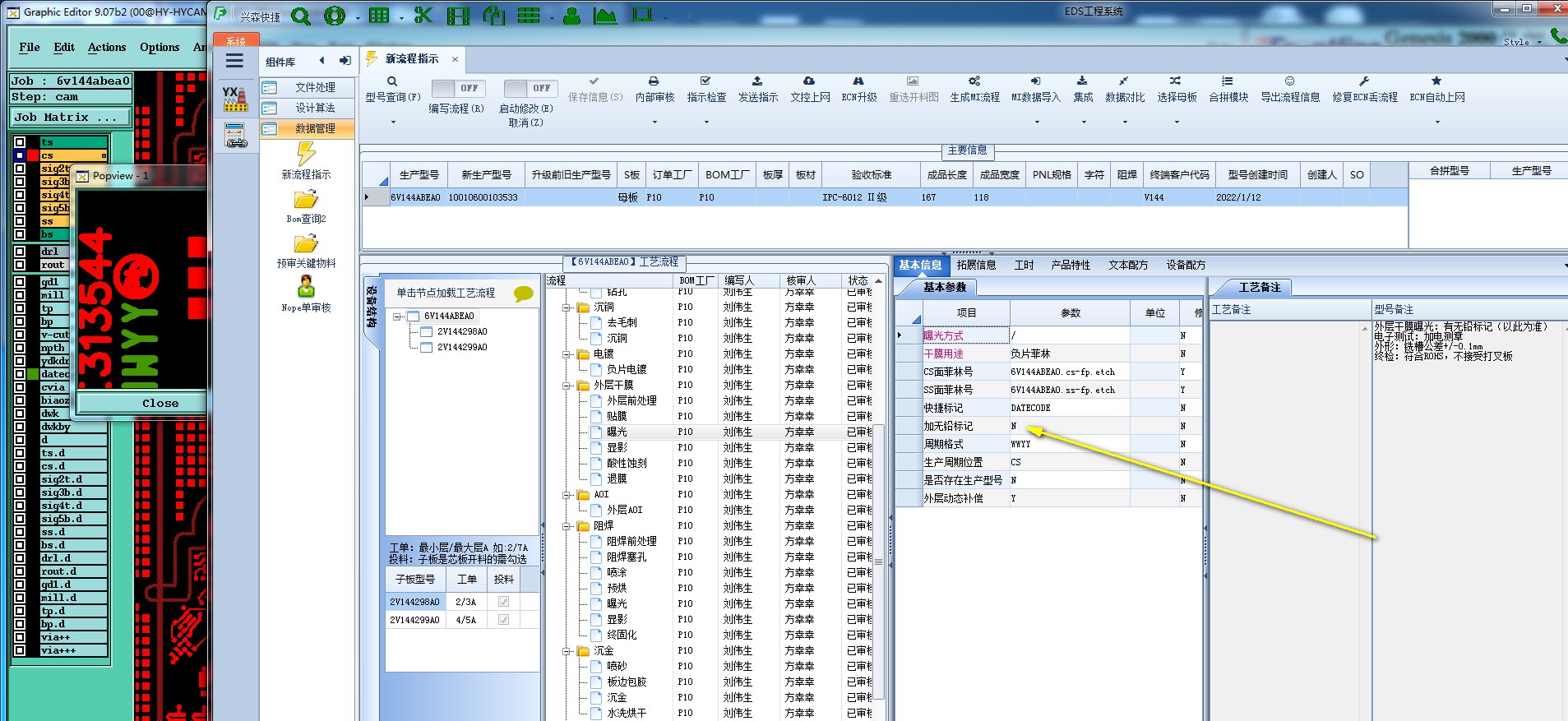
Task: Switch to 工时 tab
Action: [x=1024, y=265]
